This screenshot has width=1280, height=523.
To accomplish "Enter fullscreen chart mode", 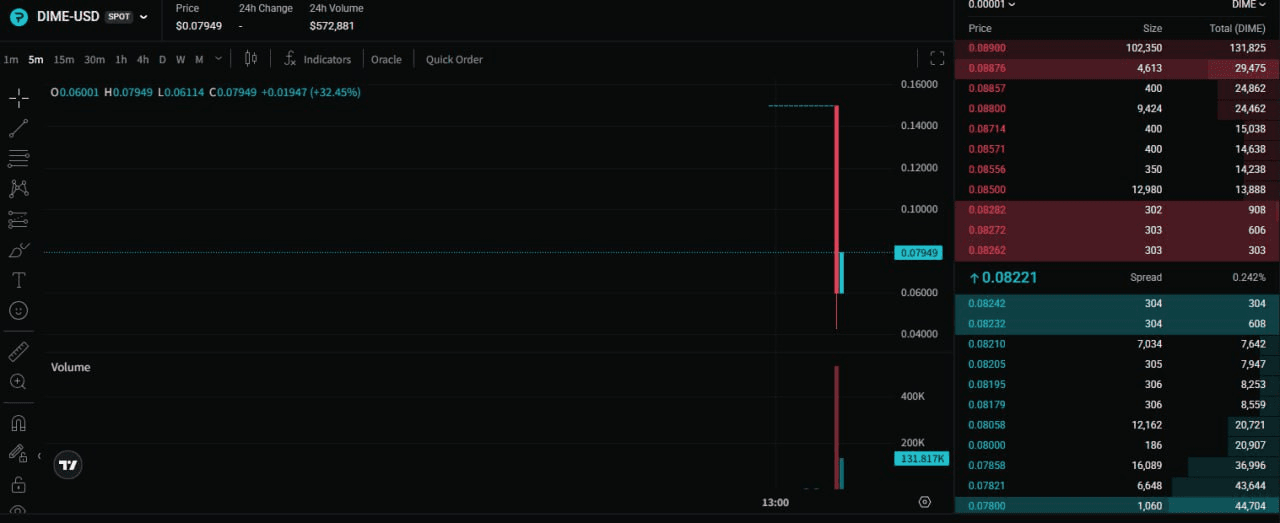I will (937, 58).
